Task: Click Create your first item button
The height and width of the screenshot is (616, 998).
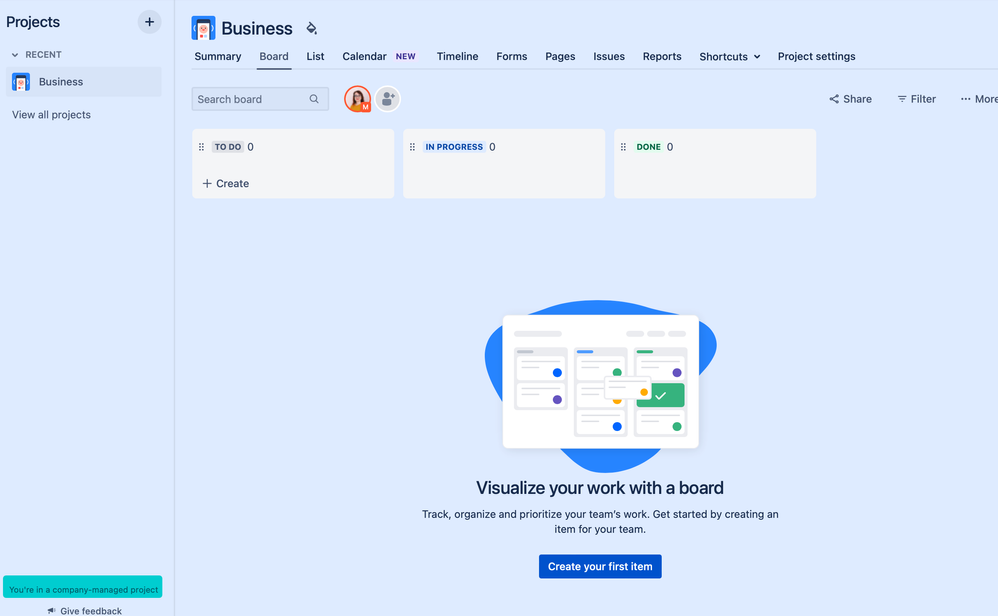Action: coord(600,566)
